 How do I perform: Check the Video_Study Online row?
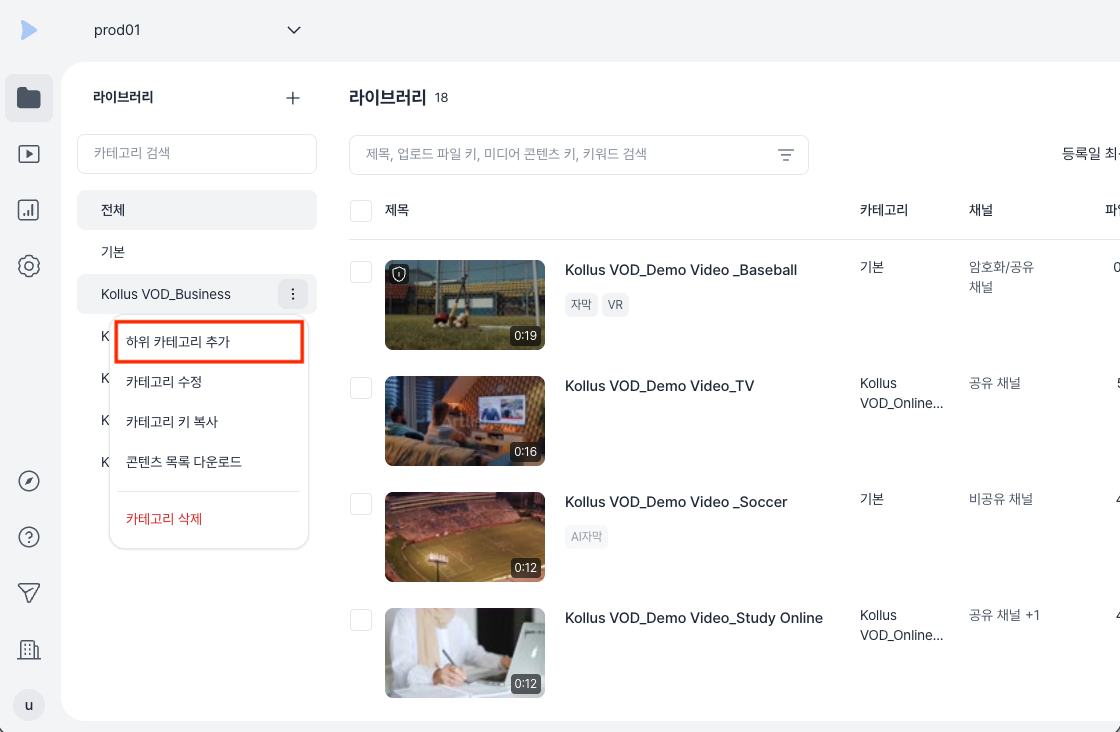click(x=361, y=620)
